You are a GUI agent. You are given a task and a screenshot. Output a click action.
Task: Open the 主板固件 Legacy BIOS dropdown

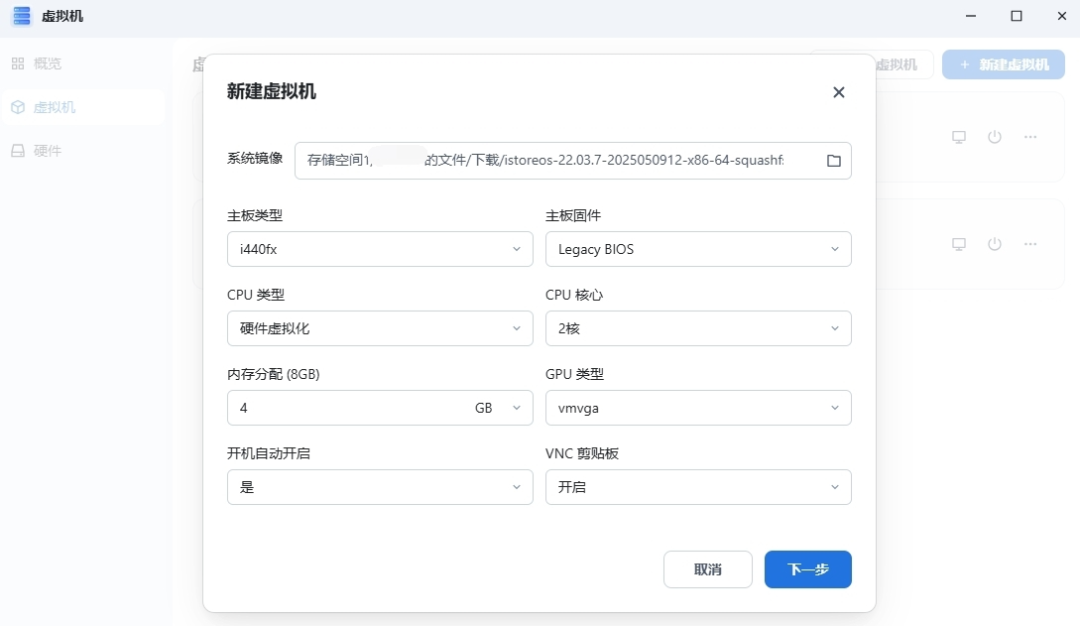[x=698, y=249]
